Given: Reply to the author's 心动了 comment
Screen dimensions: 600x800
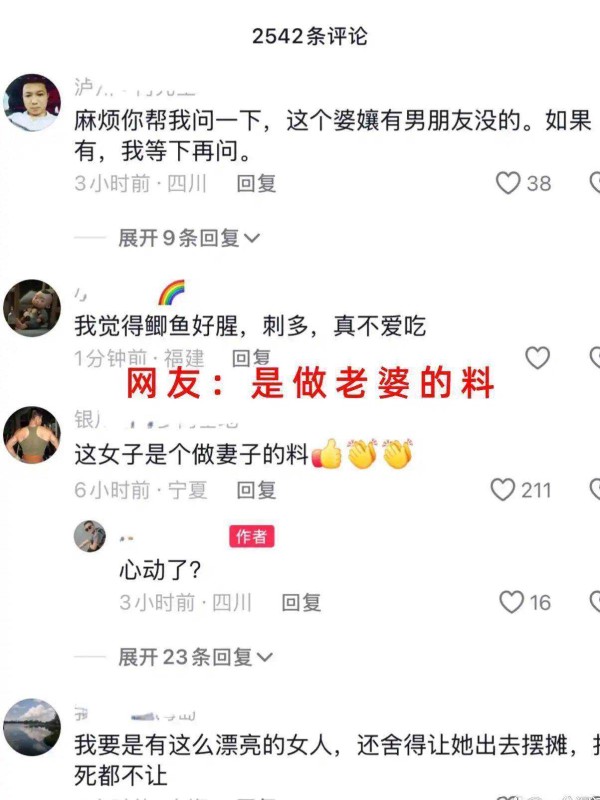Looking at the screenshot, I should pyautogui.click(x=302, y=603).
